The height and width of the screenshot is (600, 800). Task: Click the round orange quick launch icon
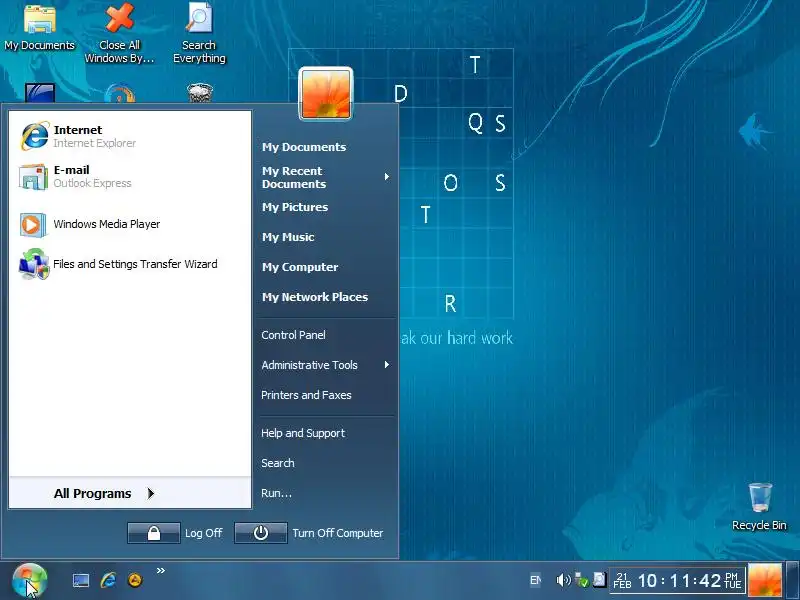coord(135,580)
